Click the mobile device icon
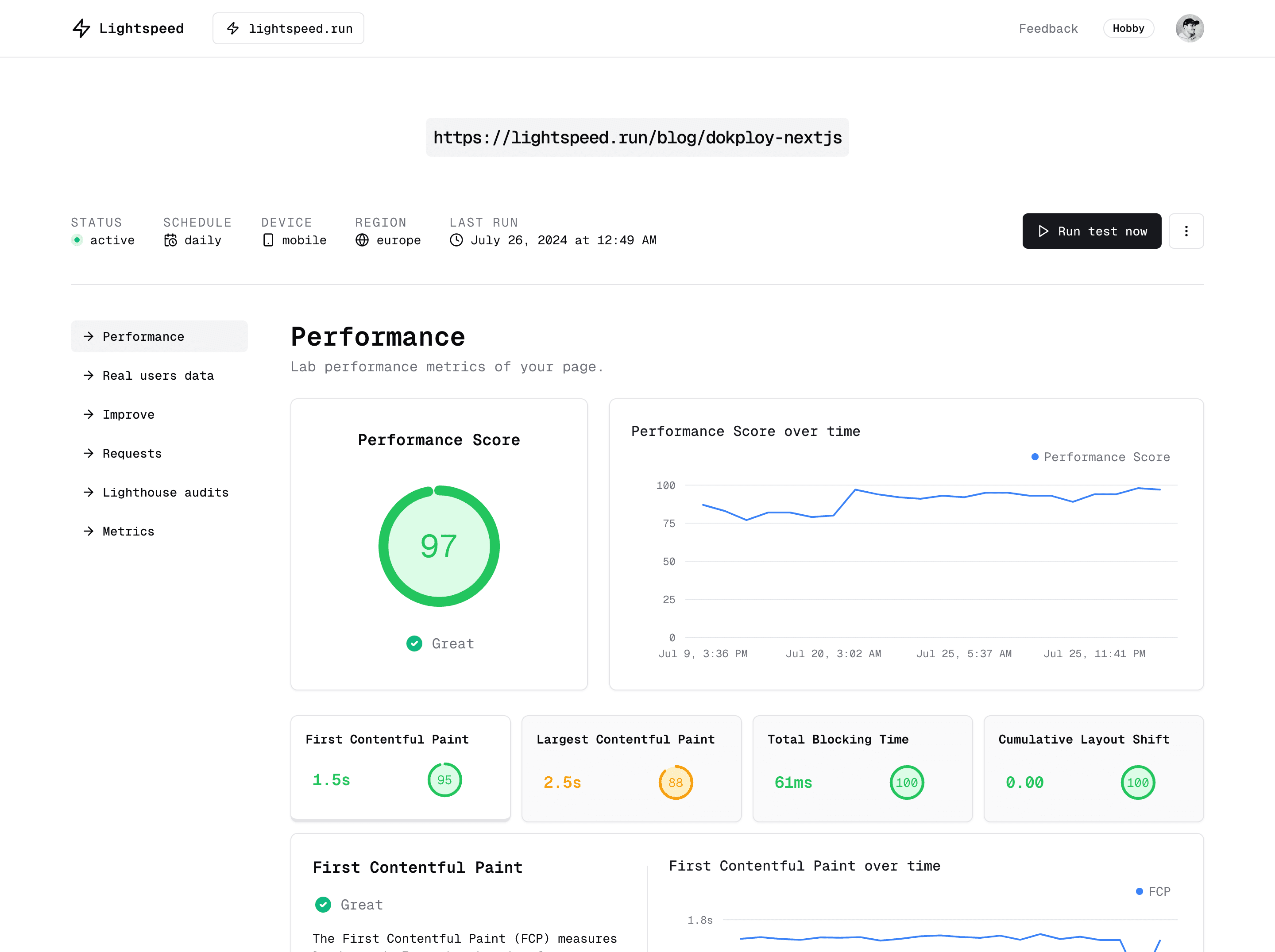1275x952 pixels. pyautogui.click(x=267, y=240)
